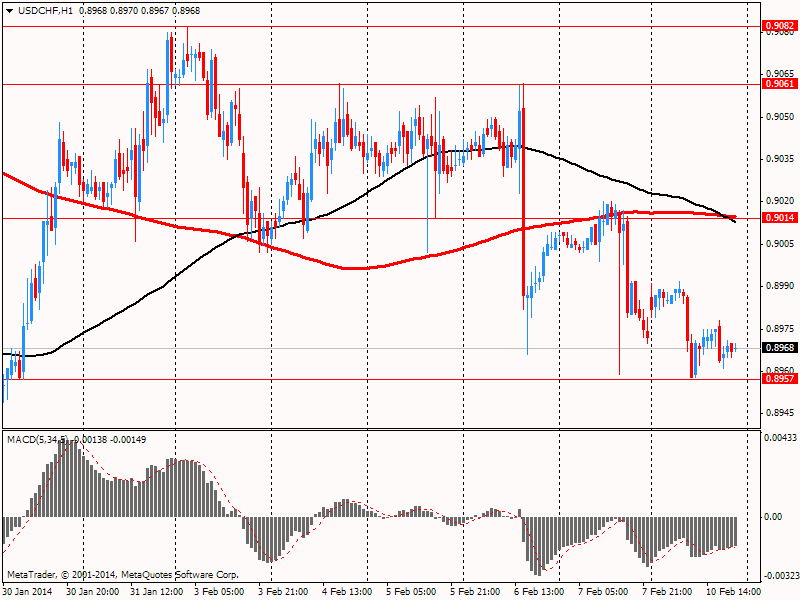Click the 7 Feb 21:00 time label
The image size is (800, 600).
[x=667, y=592]
